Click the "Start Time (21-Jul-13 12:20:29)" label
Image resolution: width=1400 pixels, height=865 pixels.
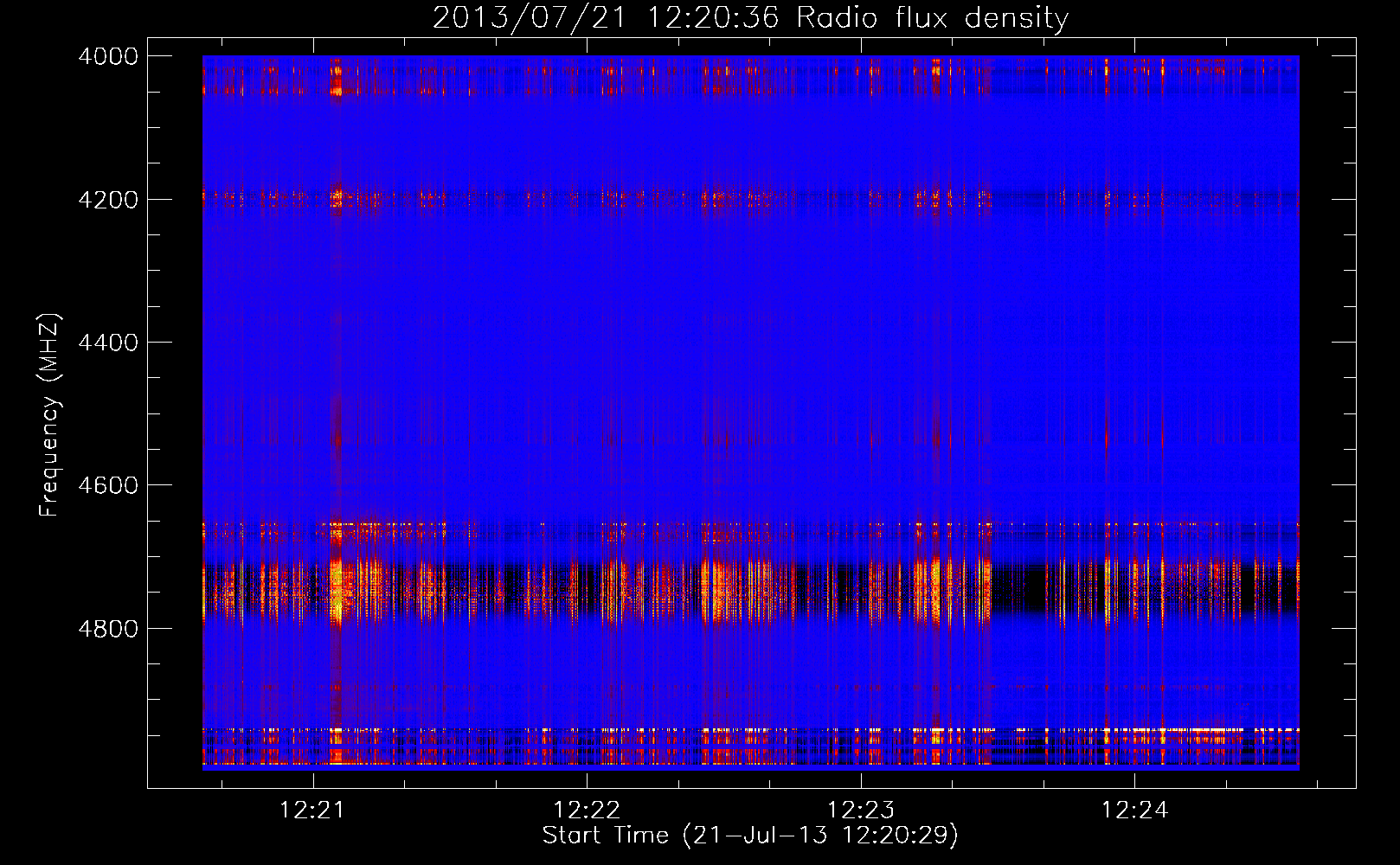tap(750, 836)
